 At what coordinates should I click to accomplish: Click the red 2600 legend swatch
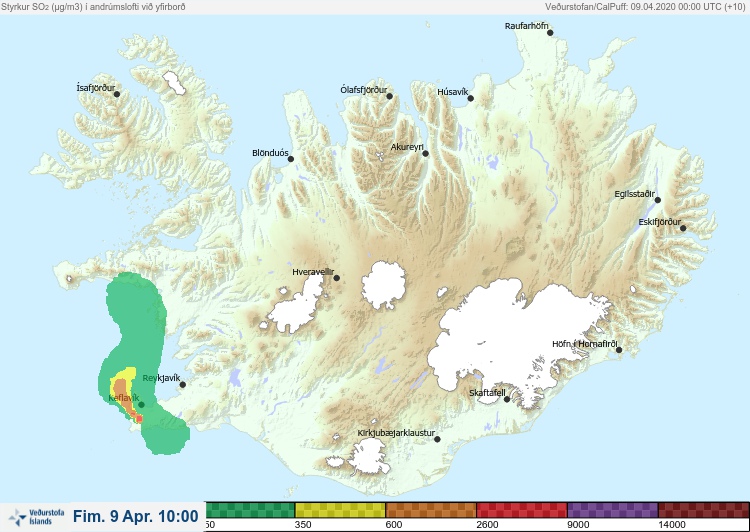coord(522,510)
